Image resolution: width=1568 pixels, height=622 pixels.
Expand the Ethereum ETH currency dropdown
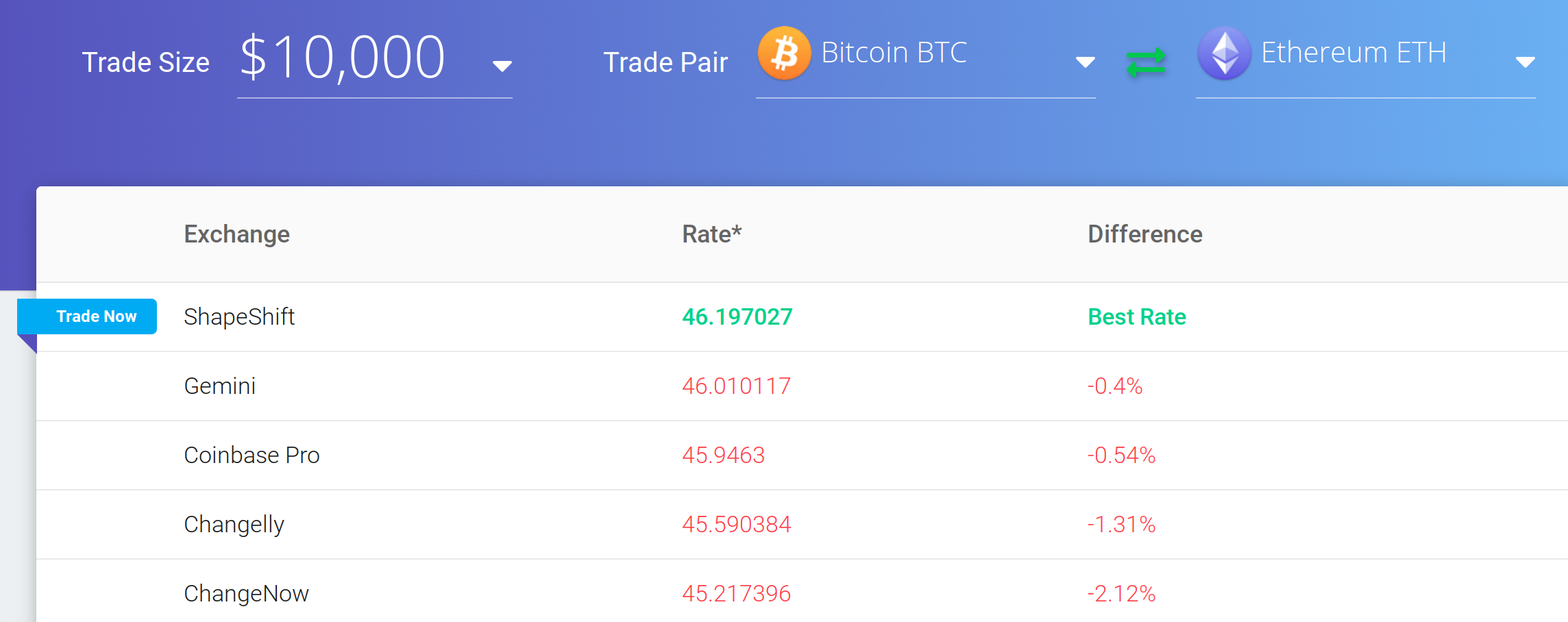click(1525, 62)
